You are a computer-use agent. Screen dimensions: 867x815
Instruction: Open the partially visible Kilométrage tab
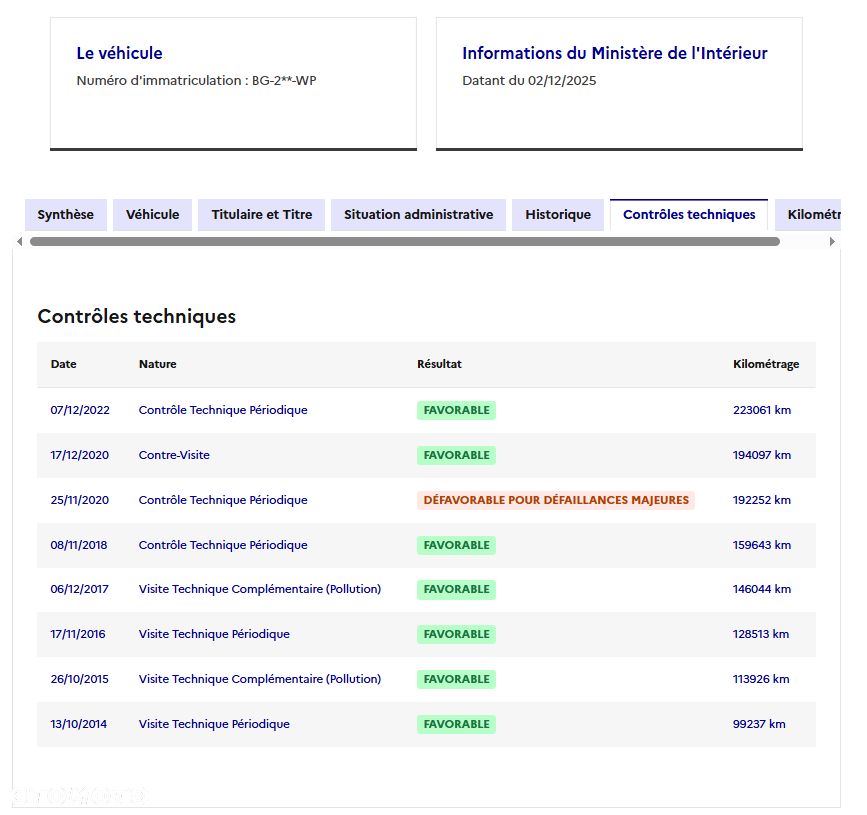(x=808, y=215)
